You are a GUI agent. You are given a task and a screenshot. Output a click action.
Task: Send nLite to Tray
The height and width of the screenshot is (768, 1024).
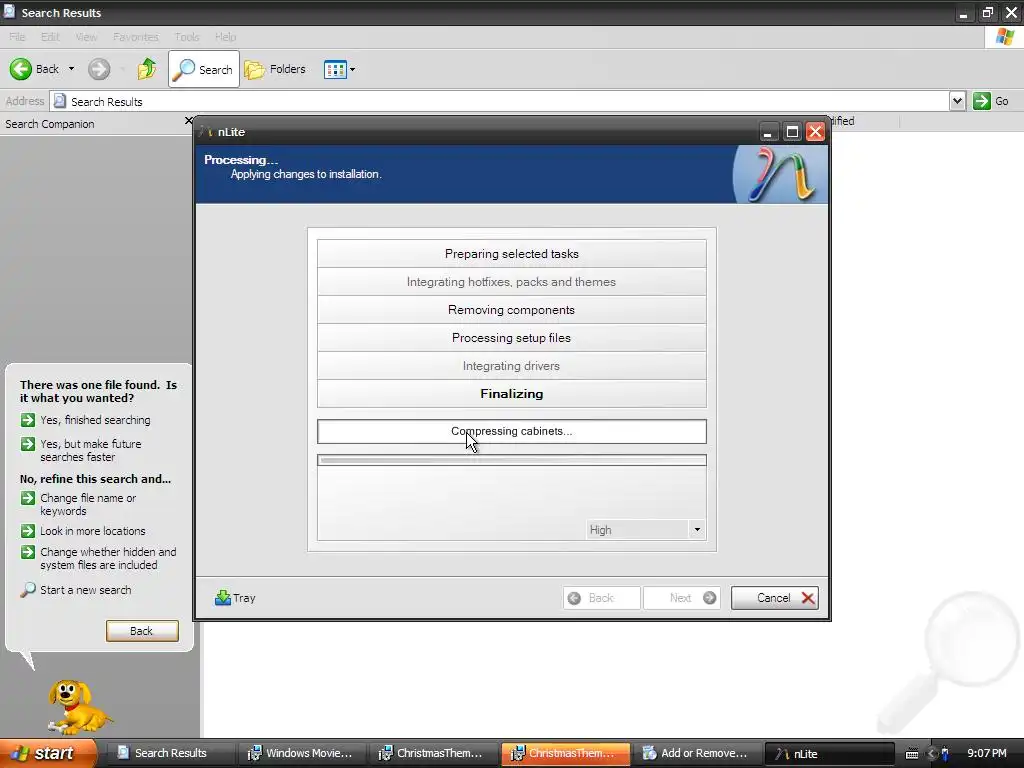235,598
